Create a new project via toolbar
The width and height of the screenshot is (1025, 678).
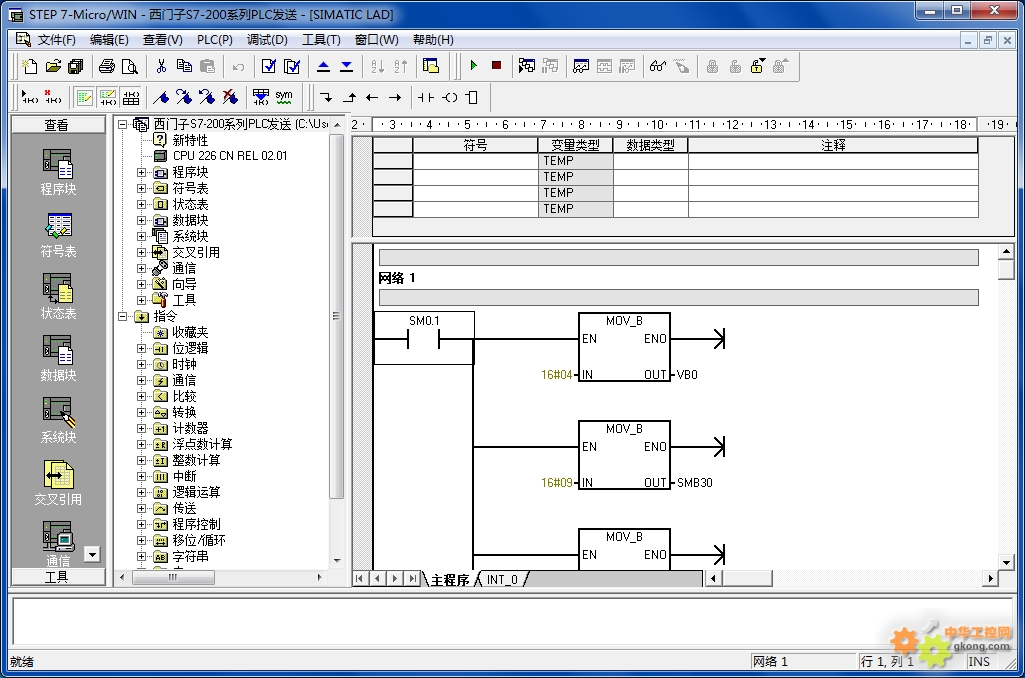(29, 66)
